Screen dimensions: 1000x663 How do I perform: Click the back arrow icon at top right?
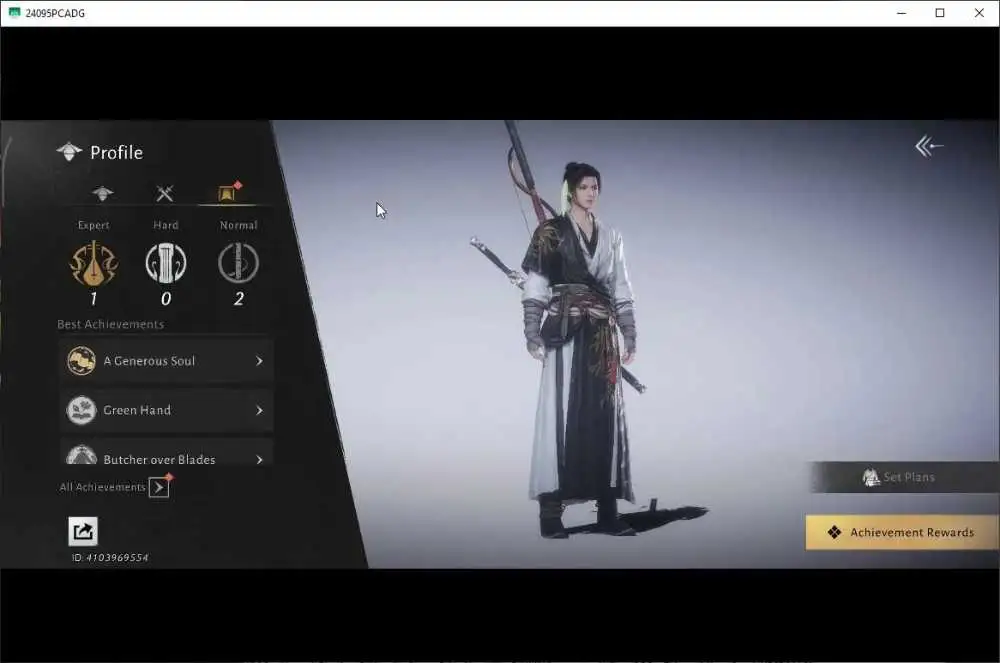point(929,146)
